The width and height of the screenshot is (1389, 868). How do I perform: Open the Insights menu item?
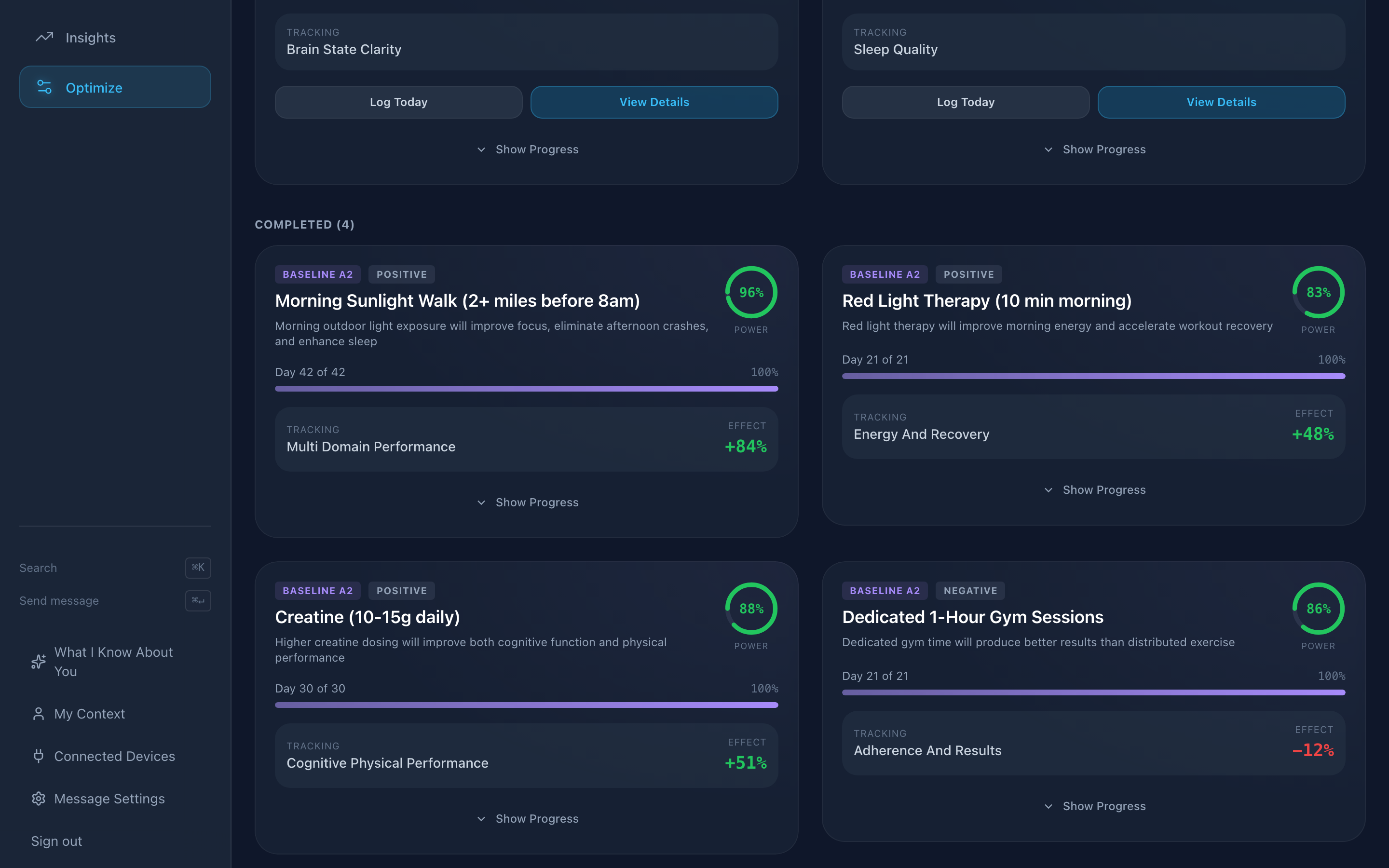[90, 38]
